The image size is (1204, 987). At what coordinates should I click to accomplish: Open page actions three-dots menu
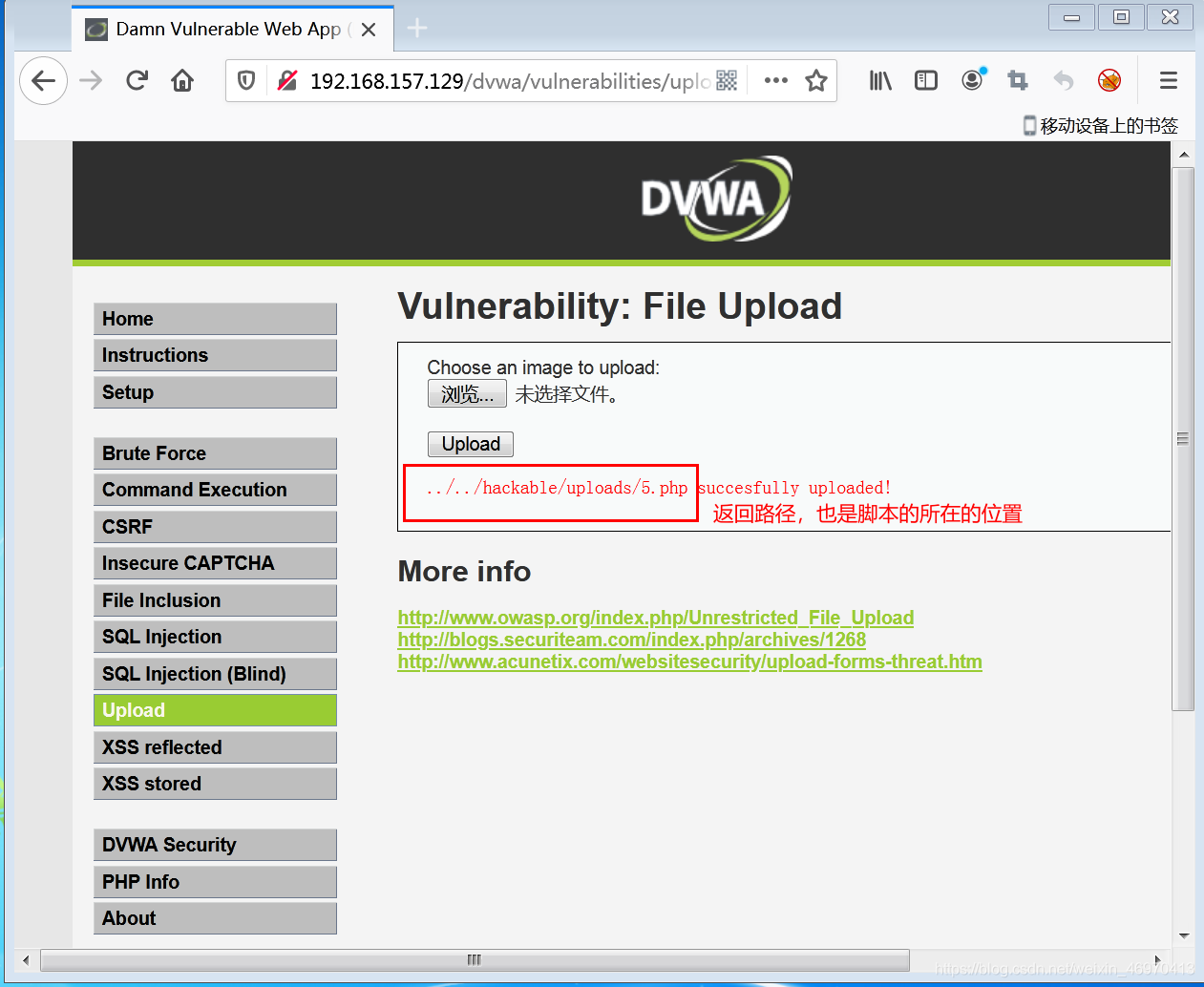pyautogui.click(x=776, y=81)
